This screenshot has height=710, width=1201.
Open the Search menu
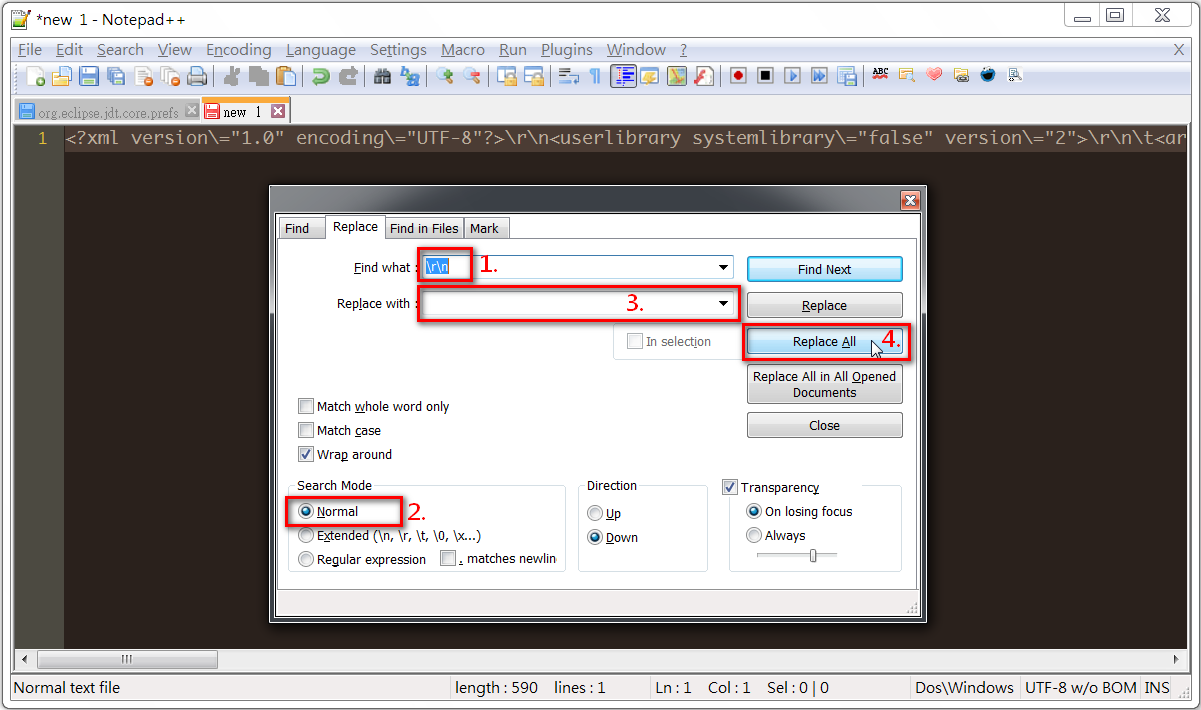[x=120, y=49]
